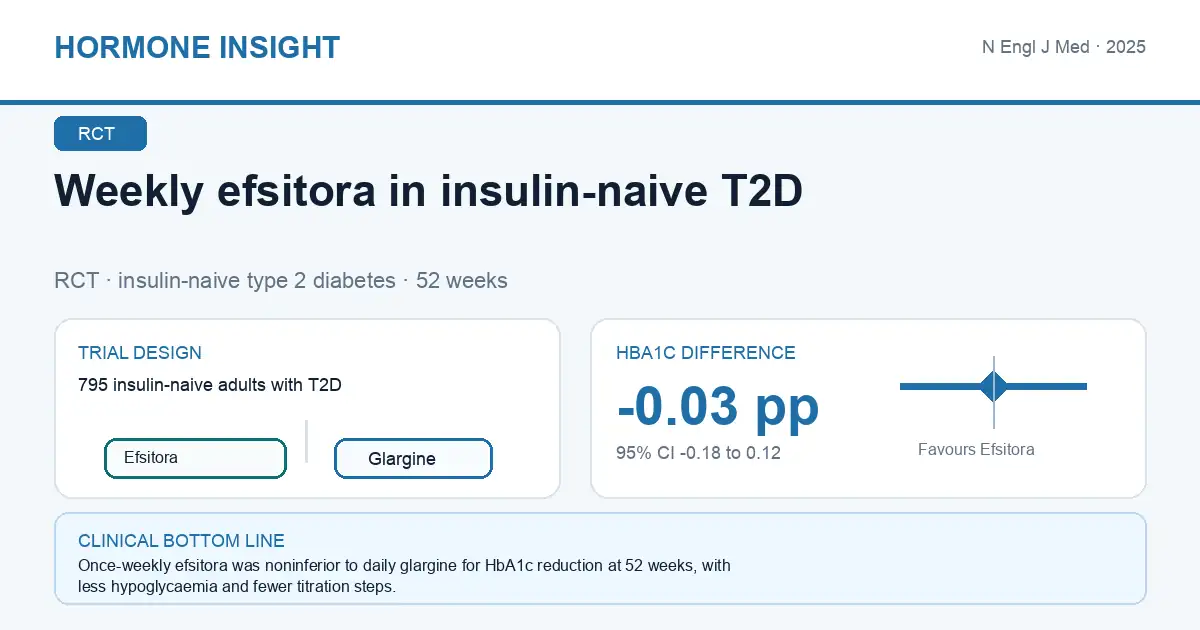Click the diamond marker on forest plot

pos(994,386)
